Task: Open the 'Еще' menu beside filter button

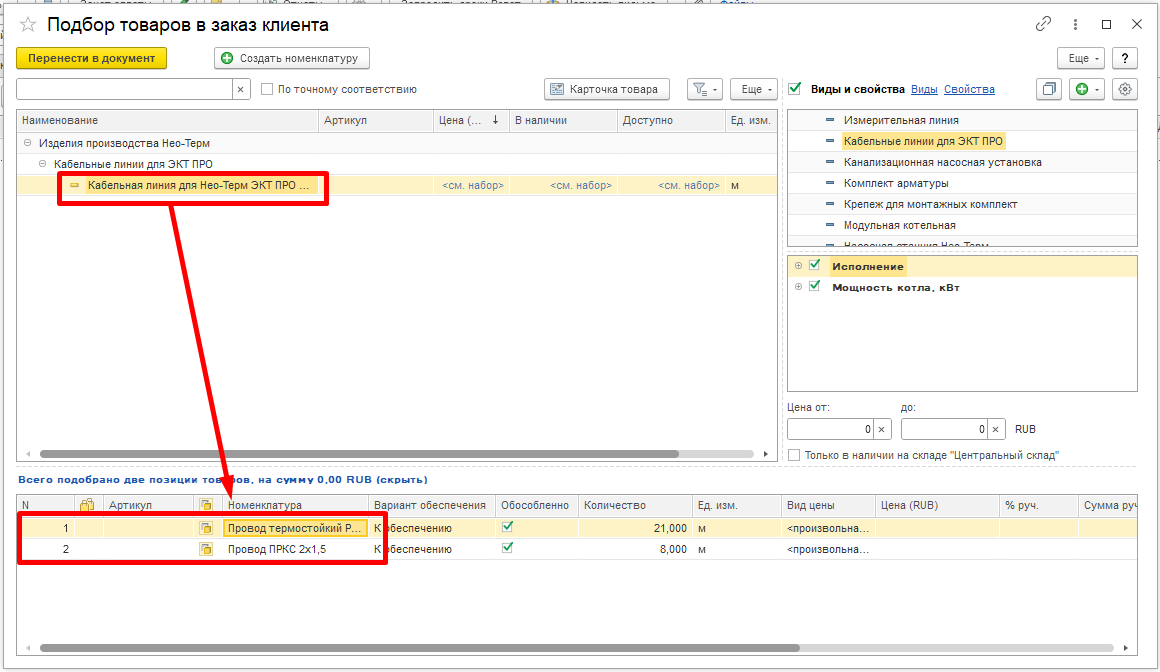Action: click(754, 90)
